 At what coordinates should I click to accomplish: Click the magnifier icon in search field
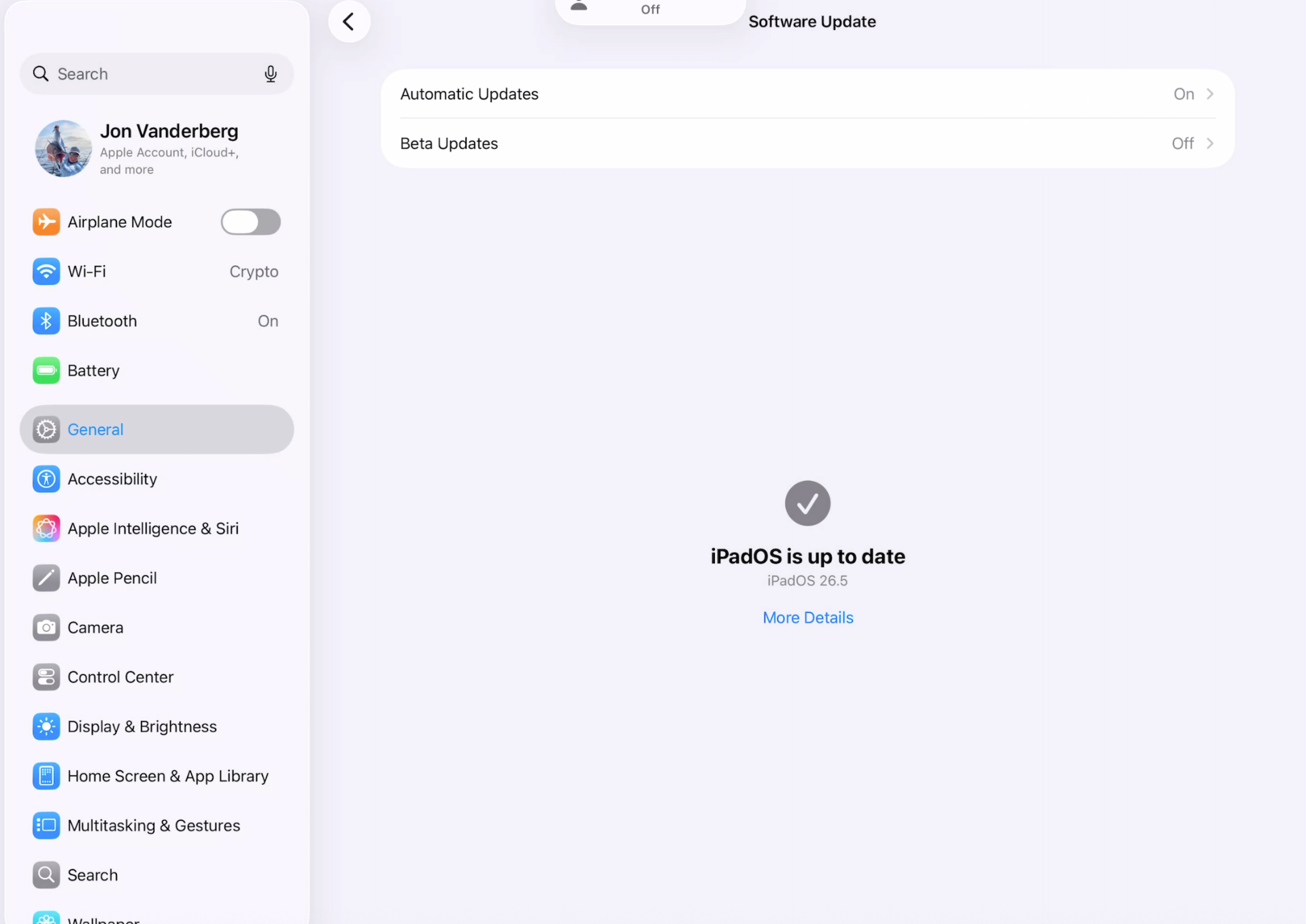tap(41, 73)
